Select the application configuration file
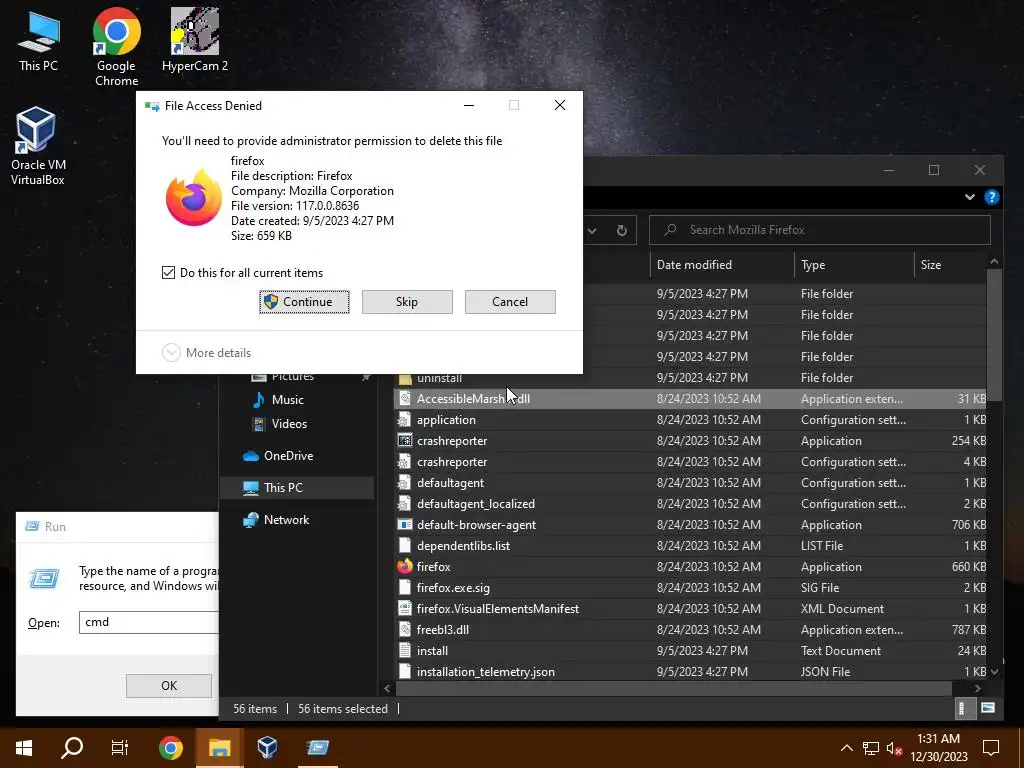The width and height of the screenshot is (1024, 768). click(x=690, y=420)
